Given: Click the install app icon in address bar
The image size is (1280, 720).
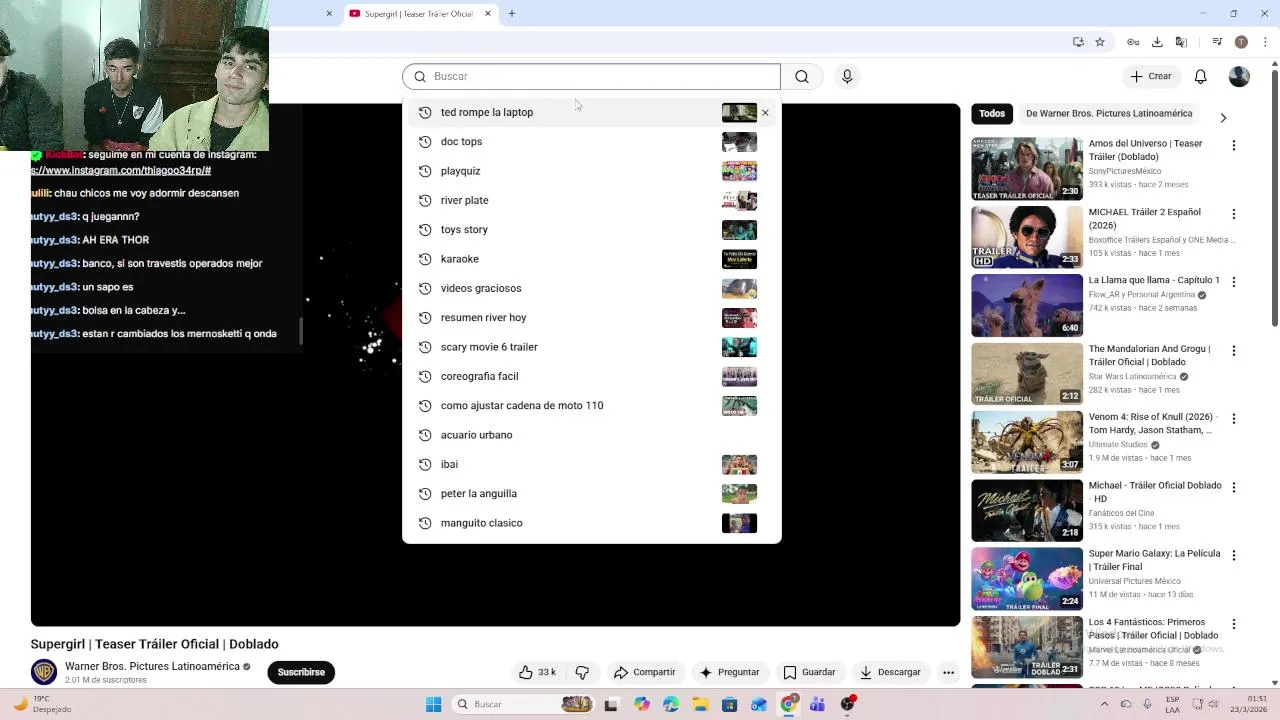Looking at the screenshot, I should tap(1078, 42).
